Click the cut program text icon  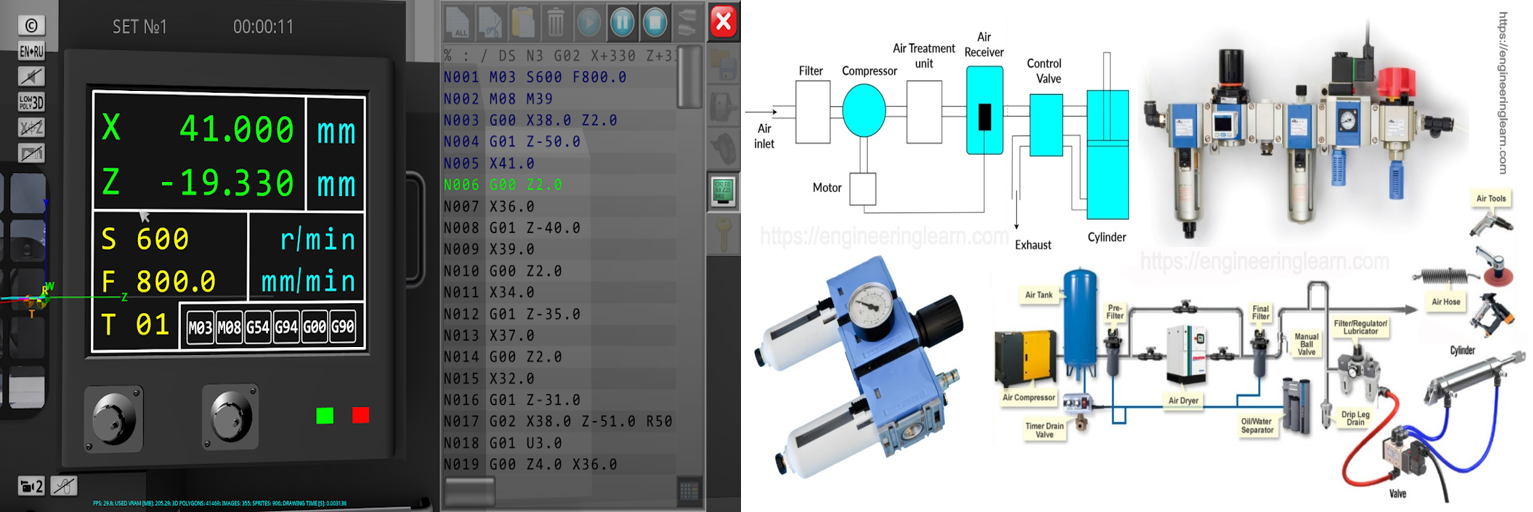490,21
